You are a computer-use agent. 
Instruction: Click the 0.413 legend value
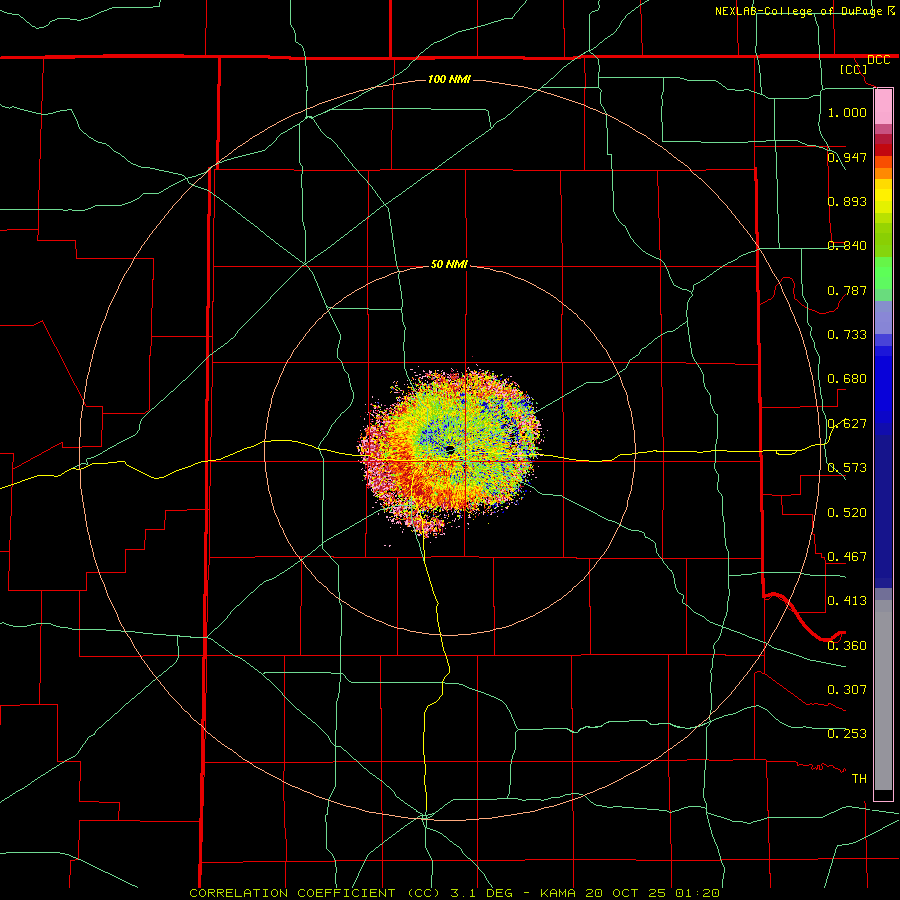[847, 601]
